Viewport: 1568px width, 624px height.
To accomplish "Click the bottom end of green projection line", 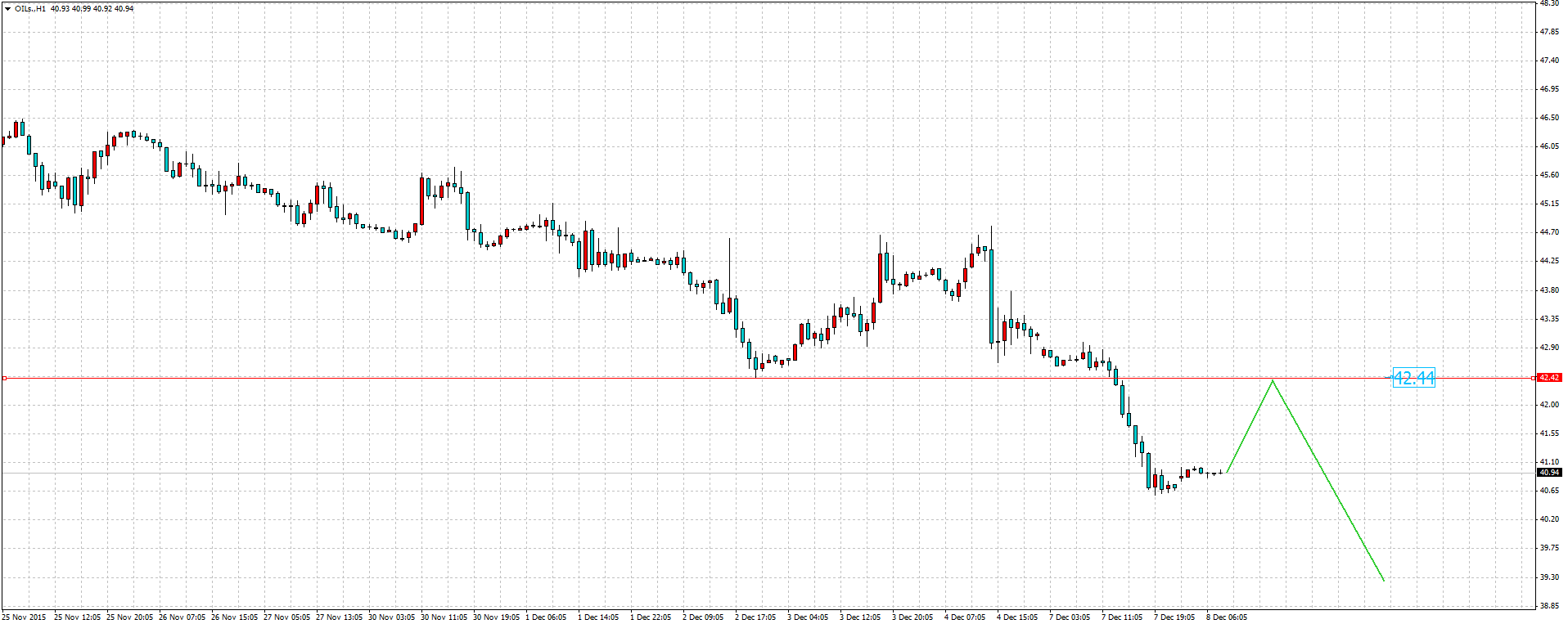I will (x=1384, y=581).
